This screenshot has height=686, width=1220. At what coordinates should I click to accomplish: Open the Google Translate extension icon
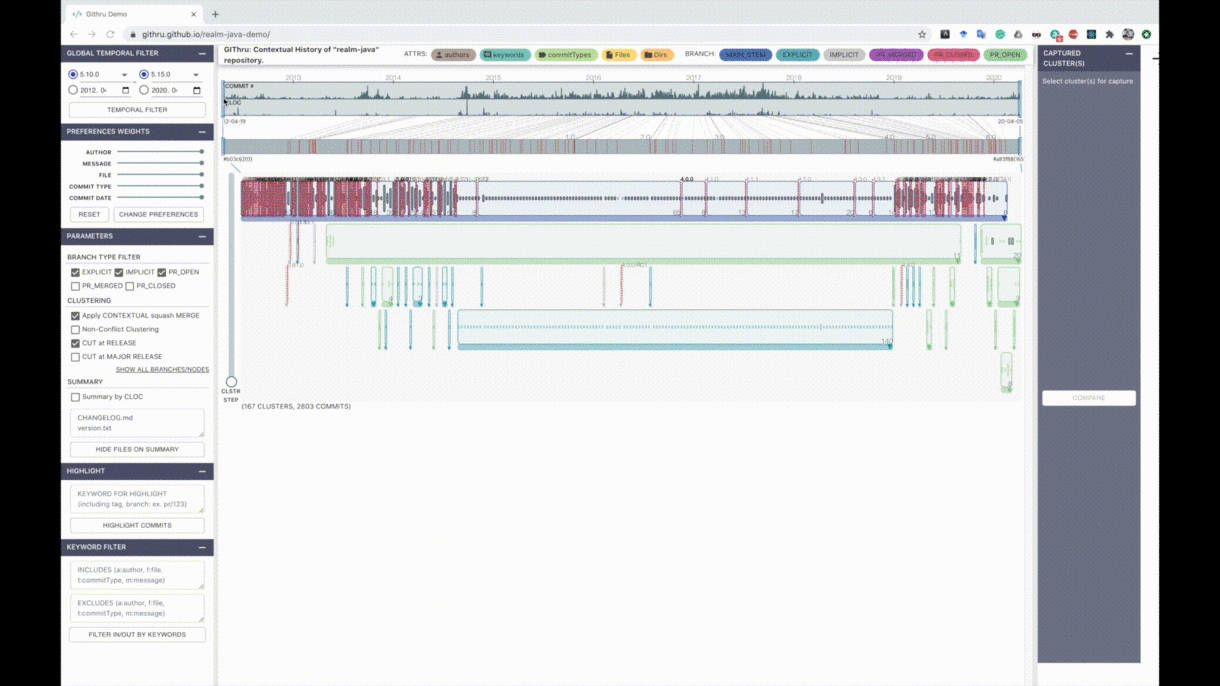[x=981, y=34]
